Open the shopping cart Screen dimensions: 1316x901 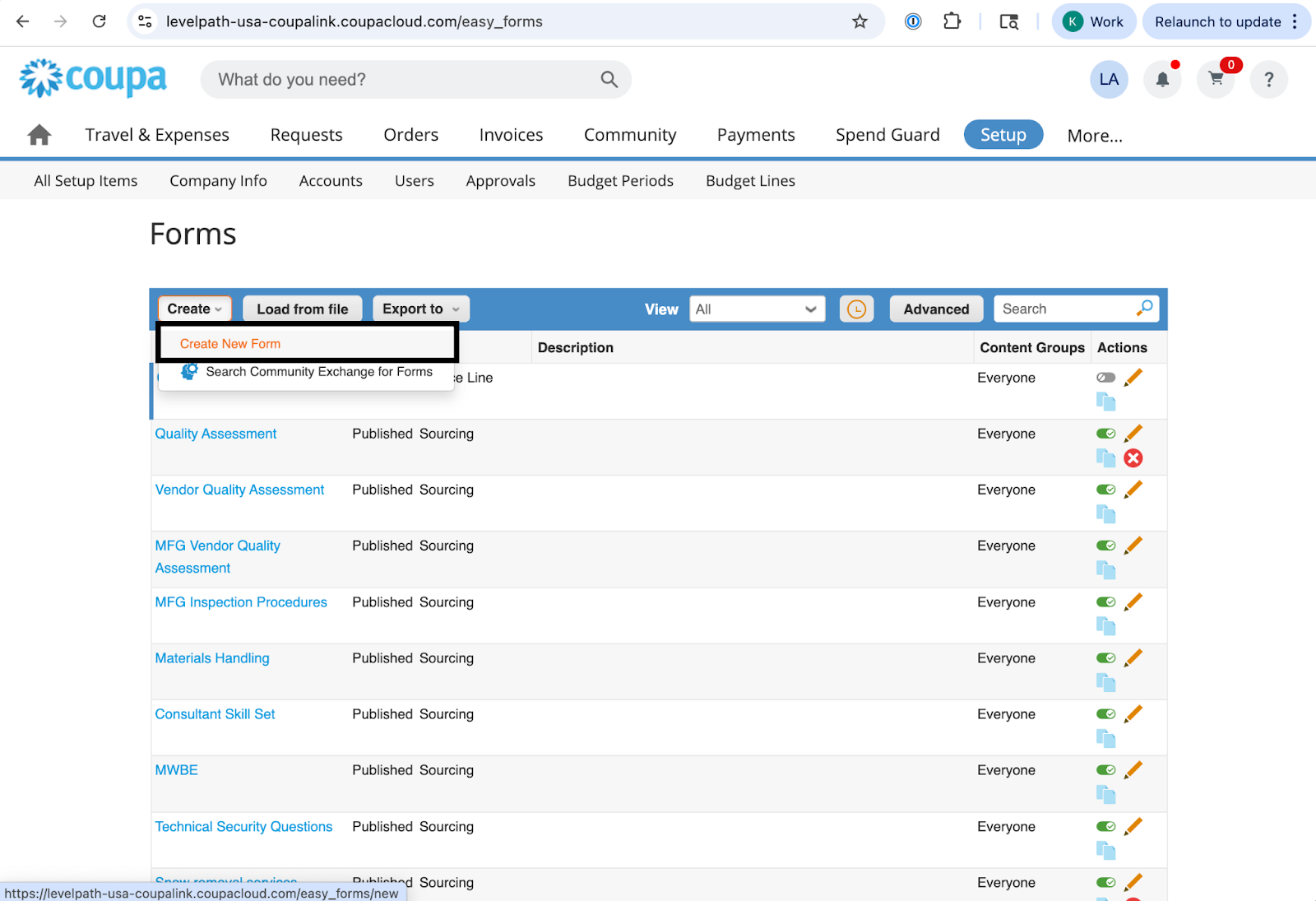point(1216,80)
